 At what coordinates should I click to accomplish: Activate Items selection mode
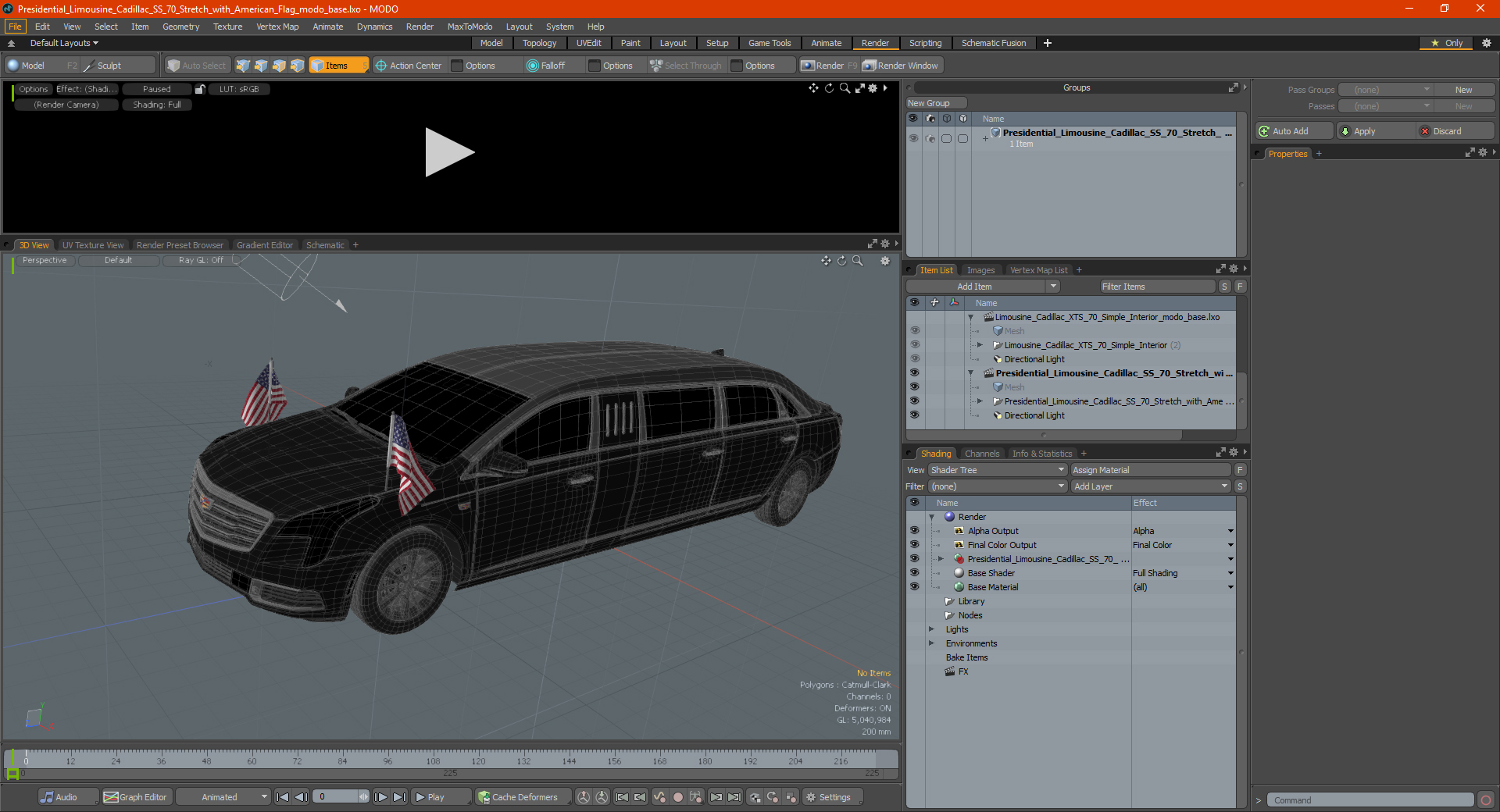tap(338, 66)
